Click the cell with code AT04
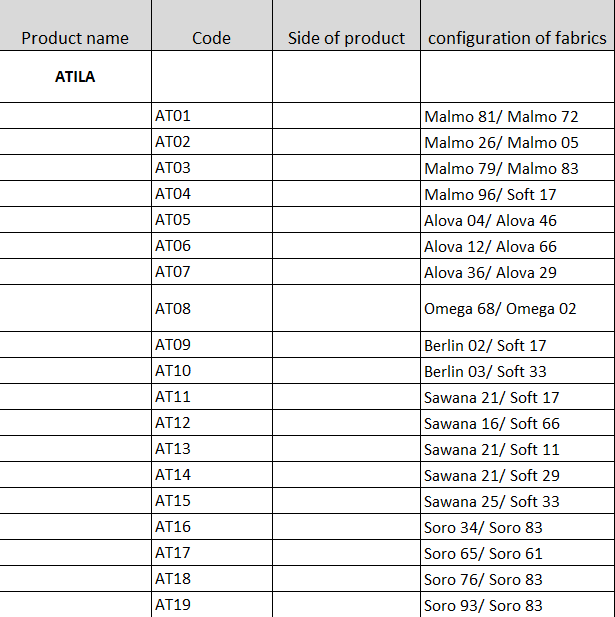This screenshot has width=615, height=617. click(x=211, y=194)
